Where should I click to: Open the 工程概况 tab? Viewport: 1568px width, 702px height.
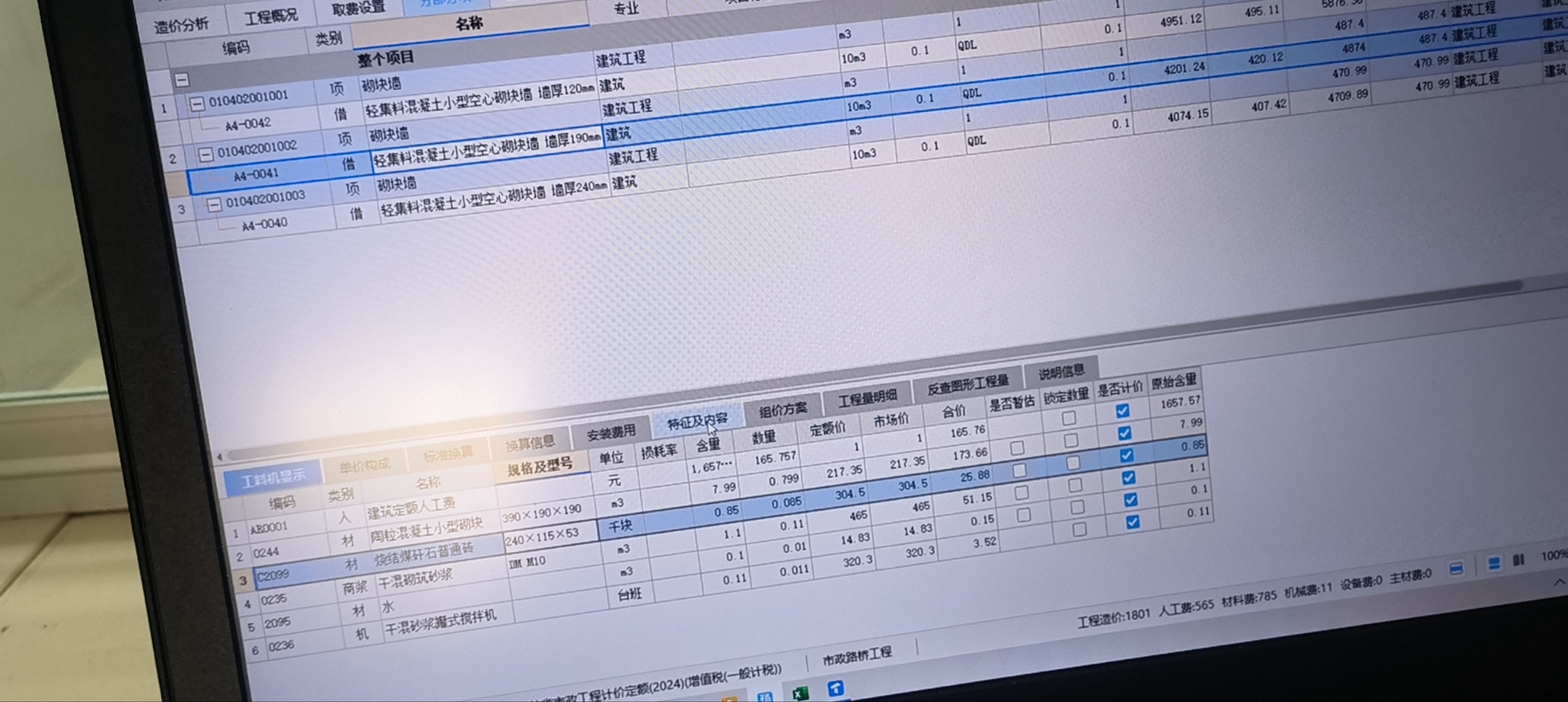click(x=271, y=16)
